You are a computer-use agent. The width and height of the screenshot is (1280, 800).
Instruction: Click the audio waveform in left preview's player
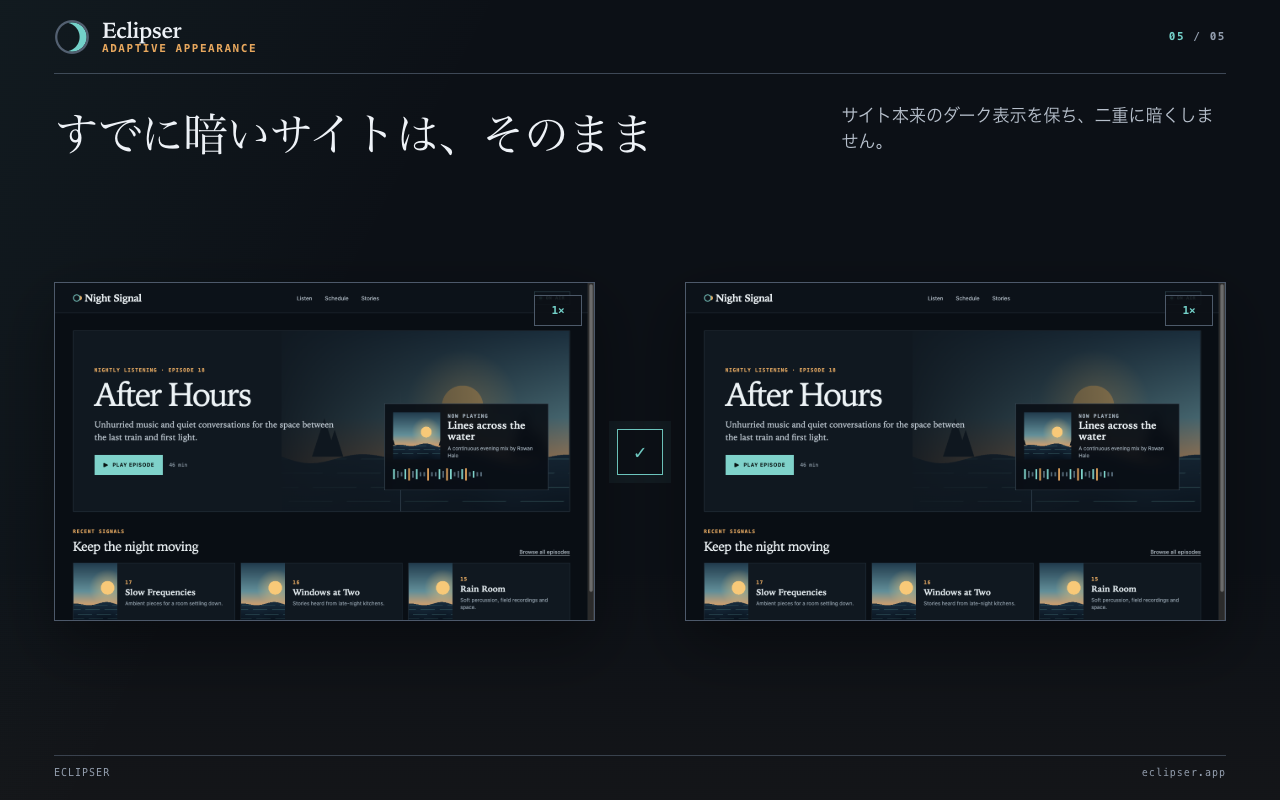437,474
